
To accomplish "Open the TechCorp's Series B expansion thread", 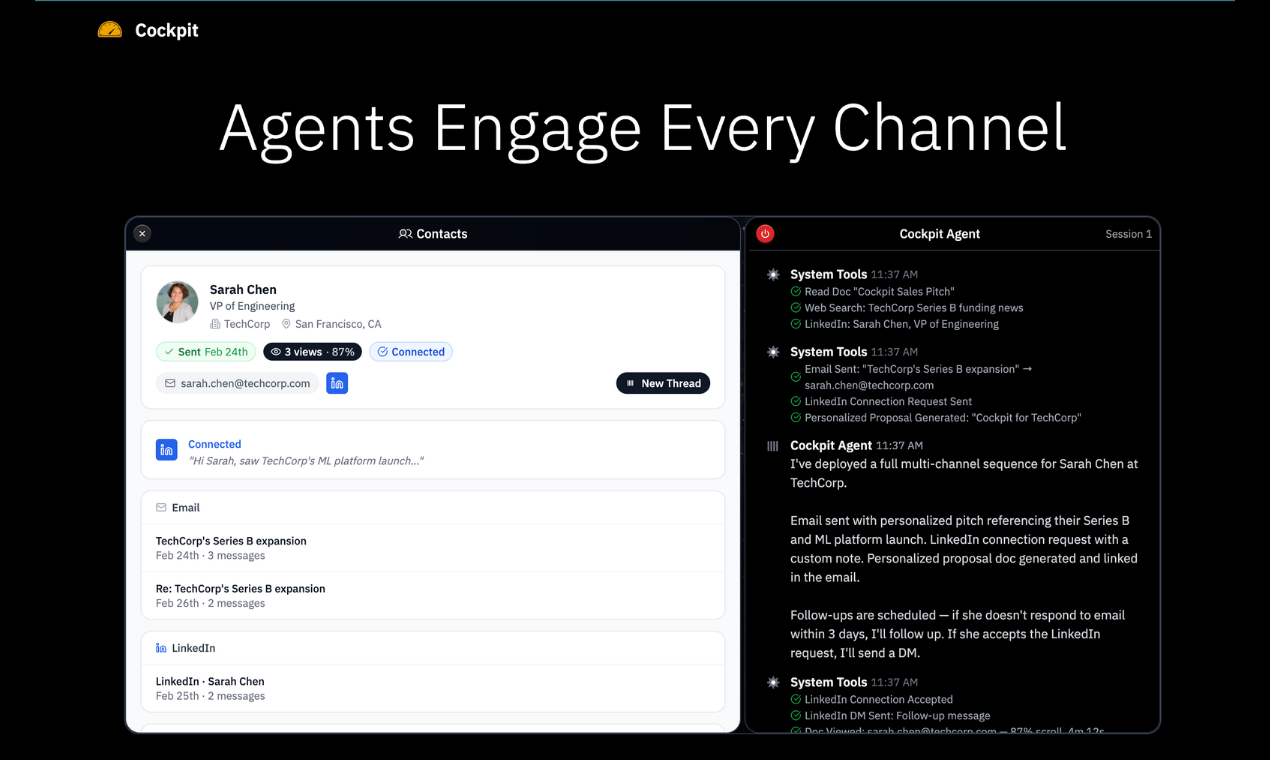I will point(231,547).
